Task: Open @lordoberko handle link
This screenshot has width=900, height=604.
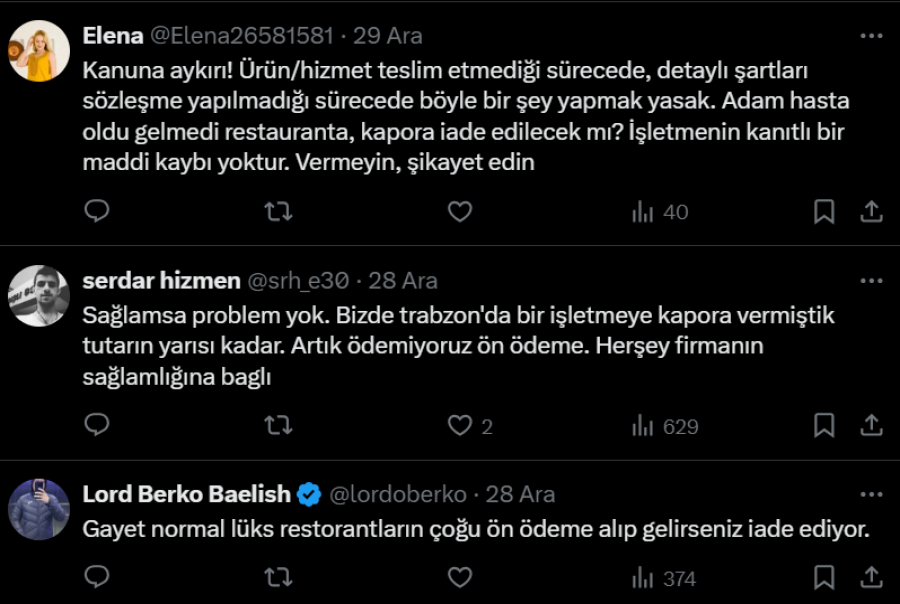Action: [x=397, y=494]
